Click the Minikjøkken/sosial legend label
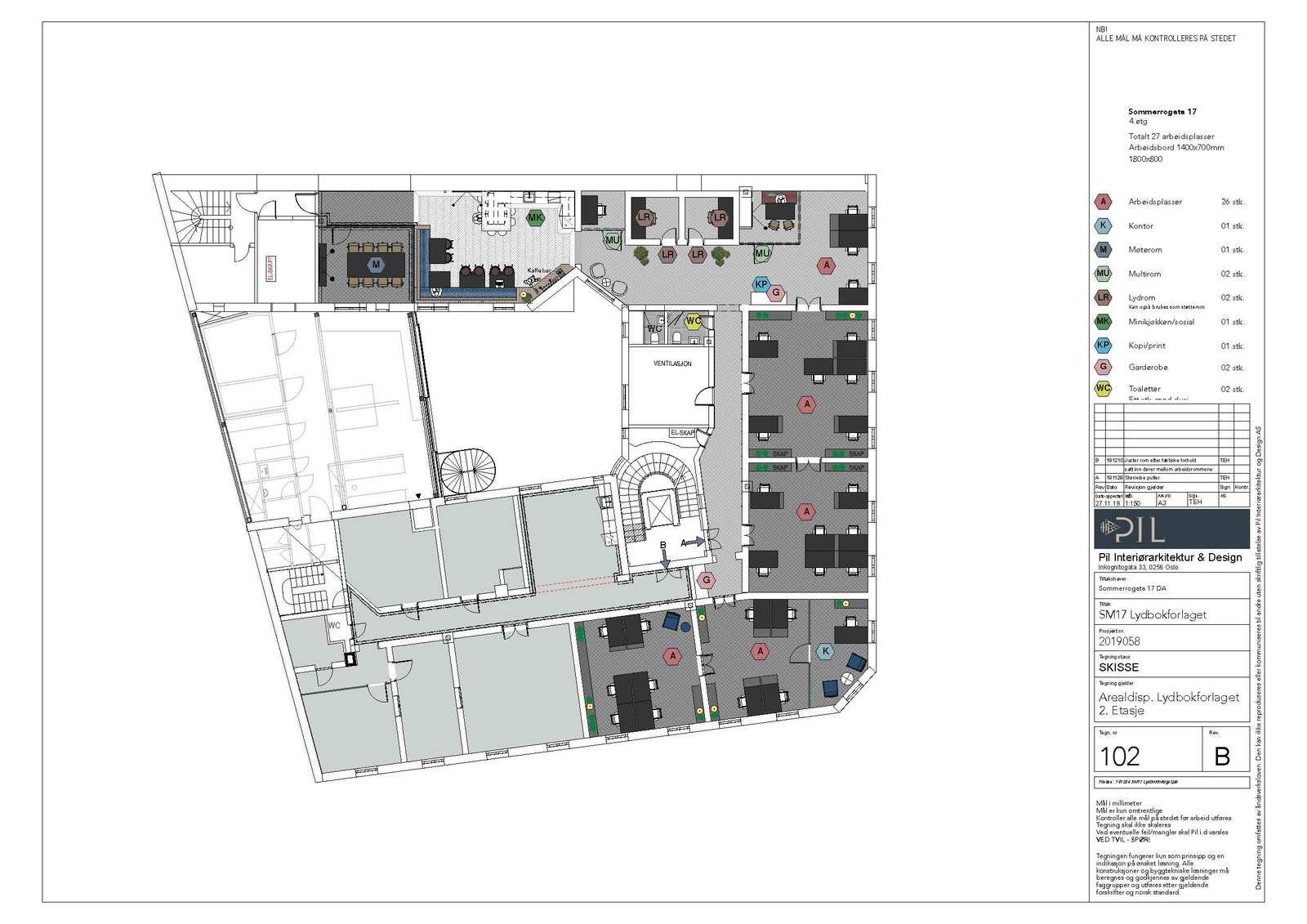This screenshot has width=1307, height=924. (1162, 322)
